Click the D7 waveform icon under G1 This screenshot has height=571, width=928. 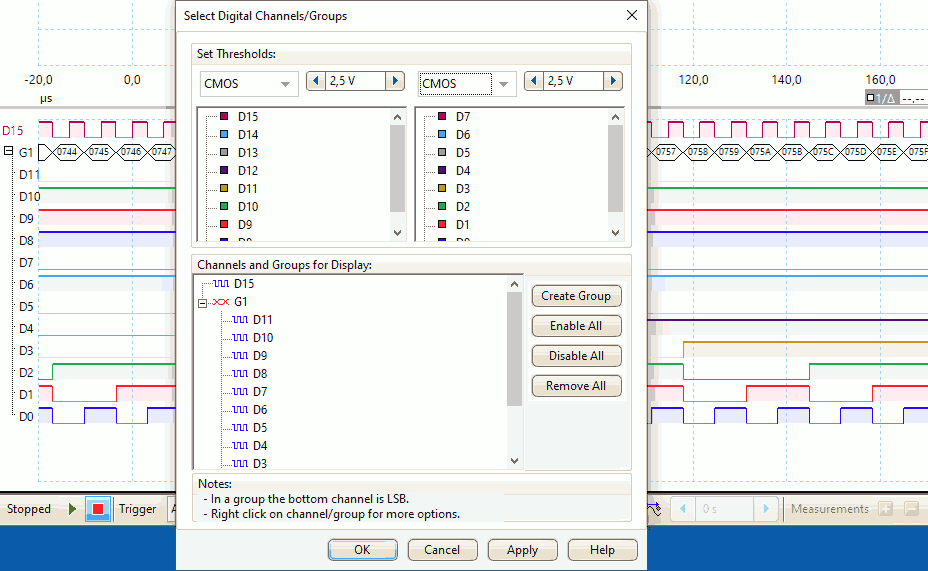pos(240,392)
